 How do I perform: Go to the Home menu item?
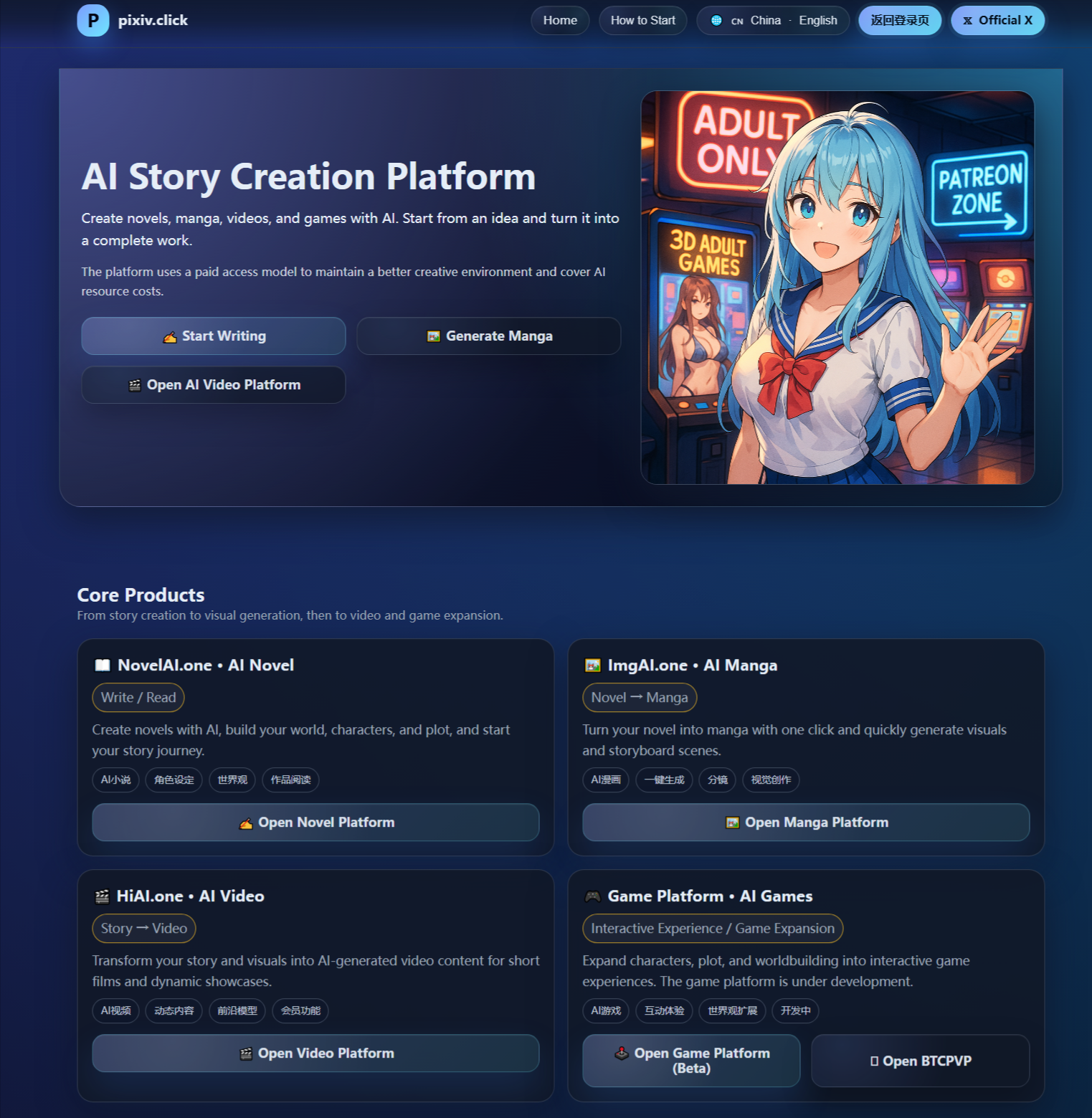click(560, 21)
